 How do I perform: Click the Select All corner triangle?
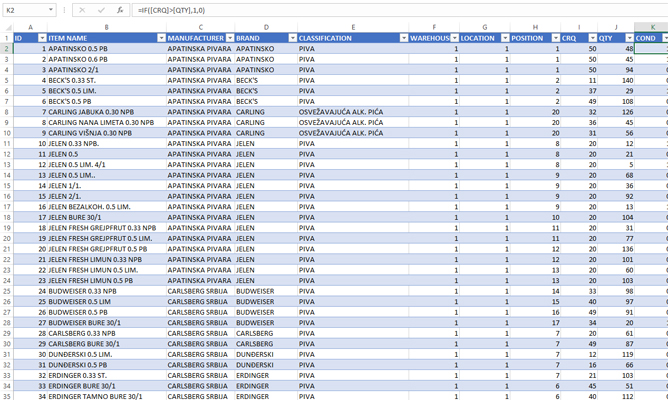point(5,27)
